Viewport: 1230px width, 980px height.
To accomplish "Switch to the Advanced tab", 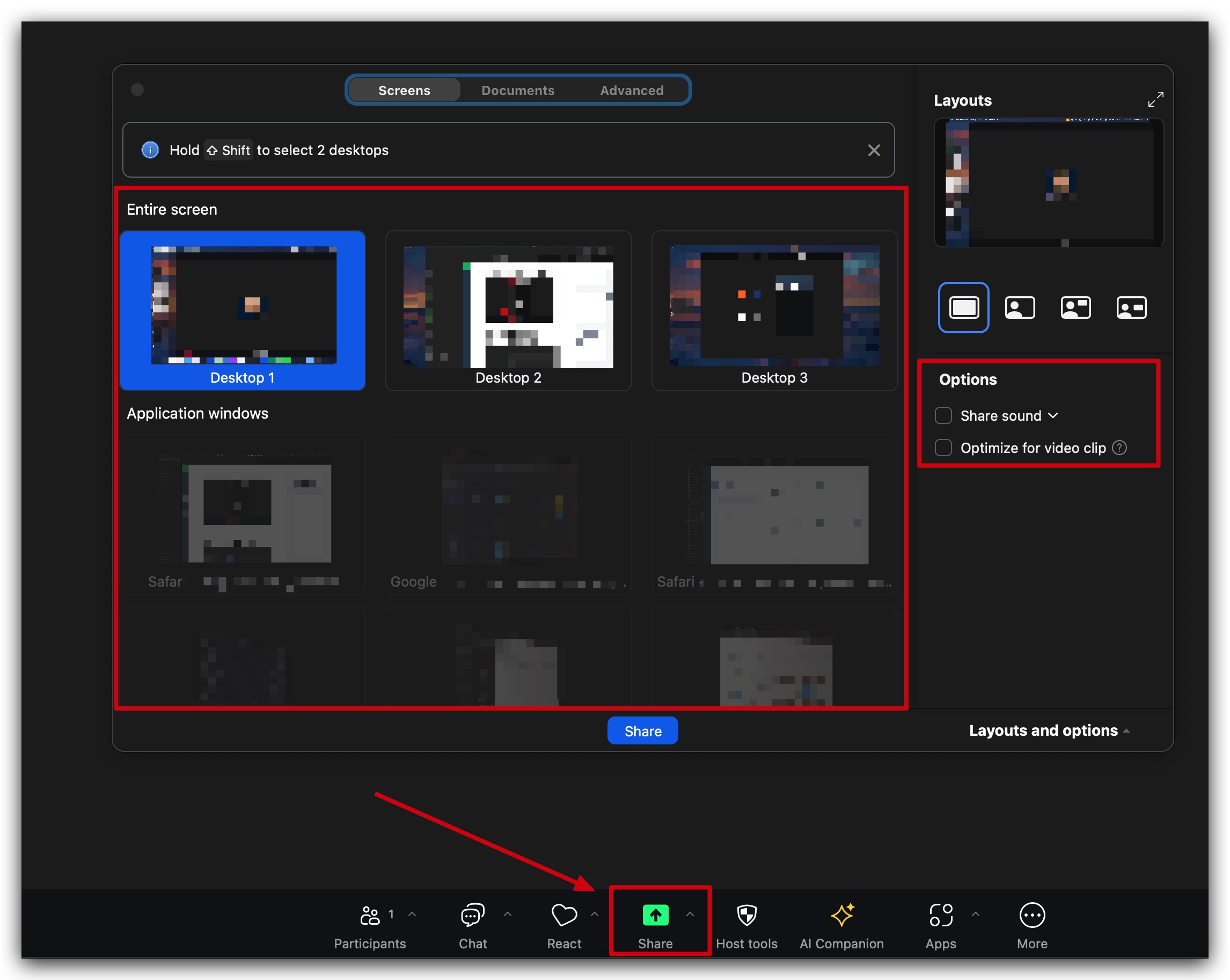I will (632, 90).
